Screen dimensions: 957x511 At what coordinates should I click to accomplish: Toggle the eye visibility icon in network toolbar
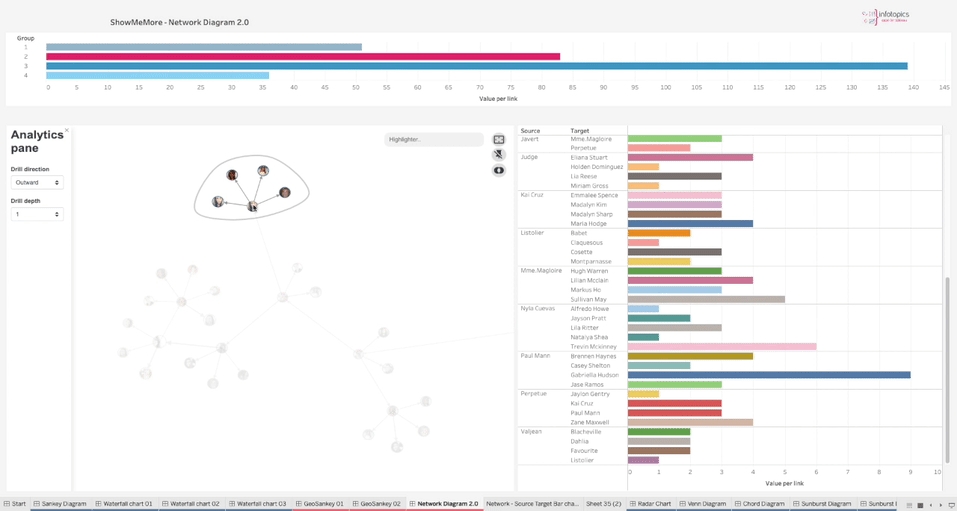[499, 171]
